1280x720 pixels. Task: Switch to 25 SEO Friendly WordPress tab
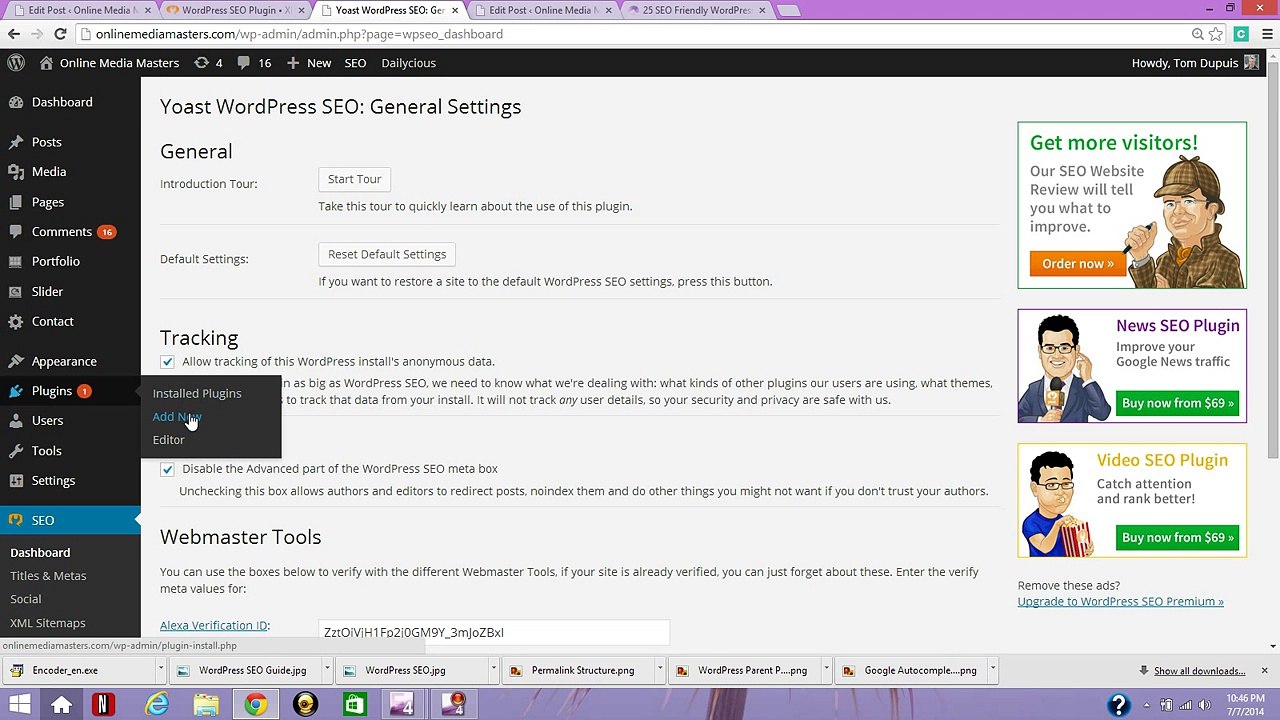point(695,10)
